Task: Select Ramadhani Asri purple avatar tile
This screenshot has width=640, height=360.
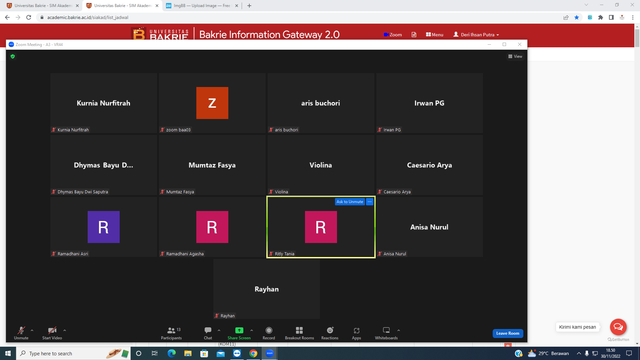Action: tap(104, 227)
